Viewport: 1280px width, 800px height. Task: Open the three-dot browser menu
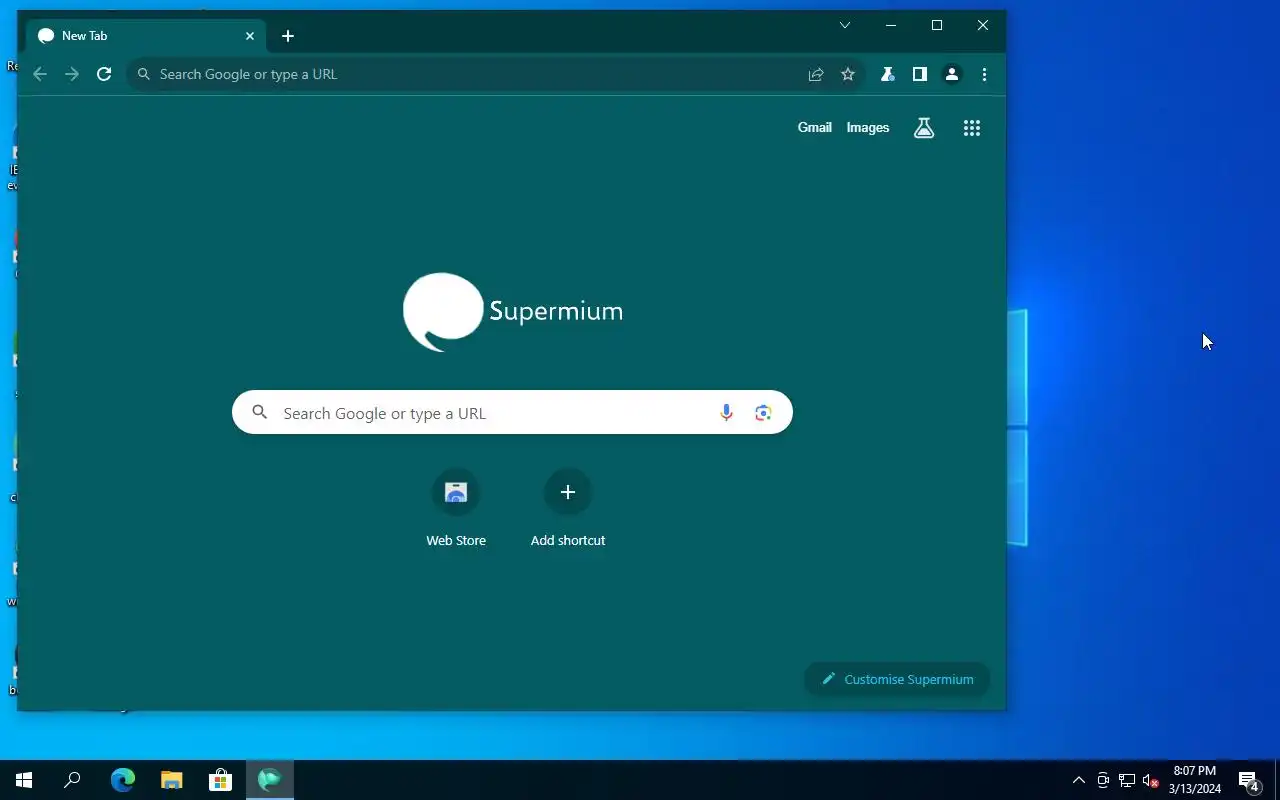click(985, 74)
